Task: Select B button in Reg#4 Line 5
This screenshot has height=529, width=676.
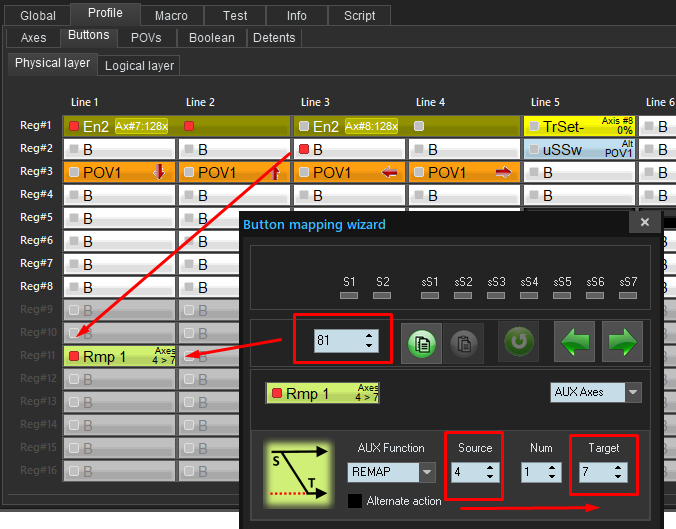Action: [x=579, y=195]
